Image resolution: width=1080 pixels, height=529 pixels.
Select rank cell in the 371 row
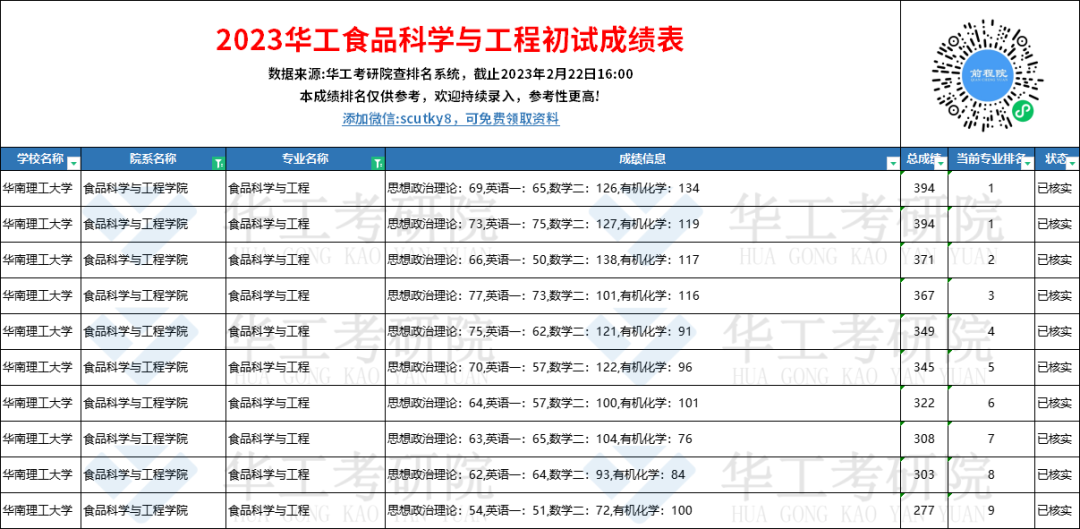(991, 260)
